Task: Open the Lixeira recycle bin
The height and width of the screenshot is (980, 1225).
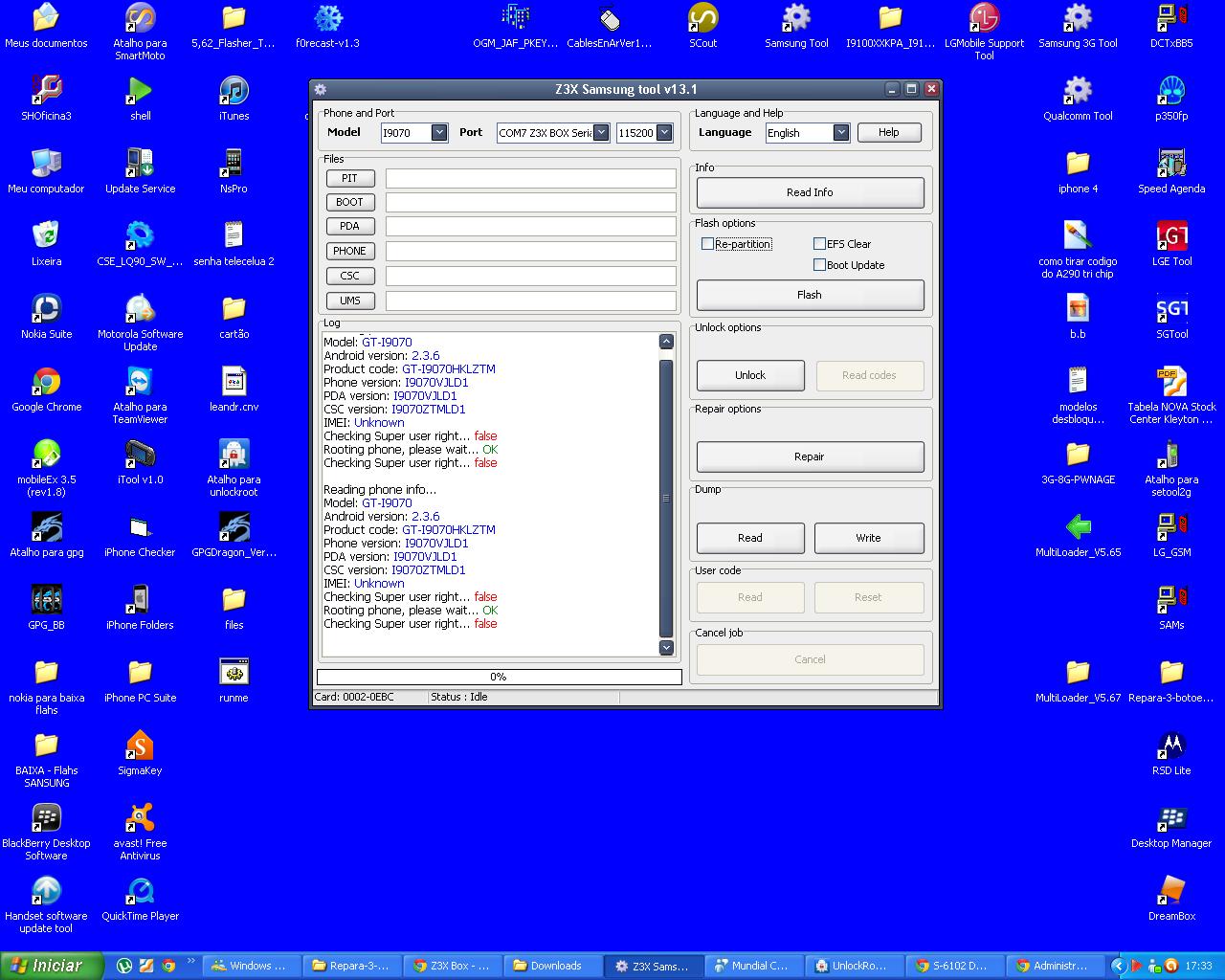Action: (46, 244)
